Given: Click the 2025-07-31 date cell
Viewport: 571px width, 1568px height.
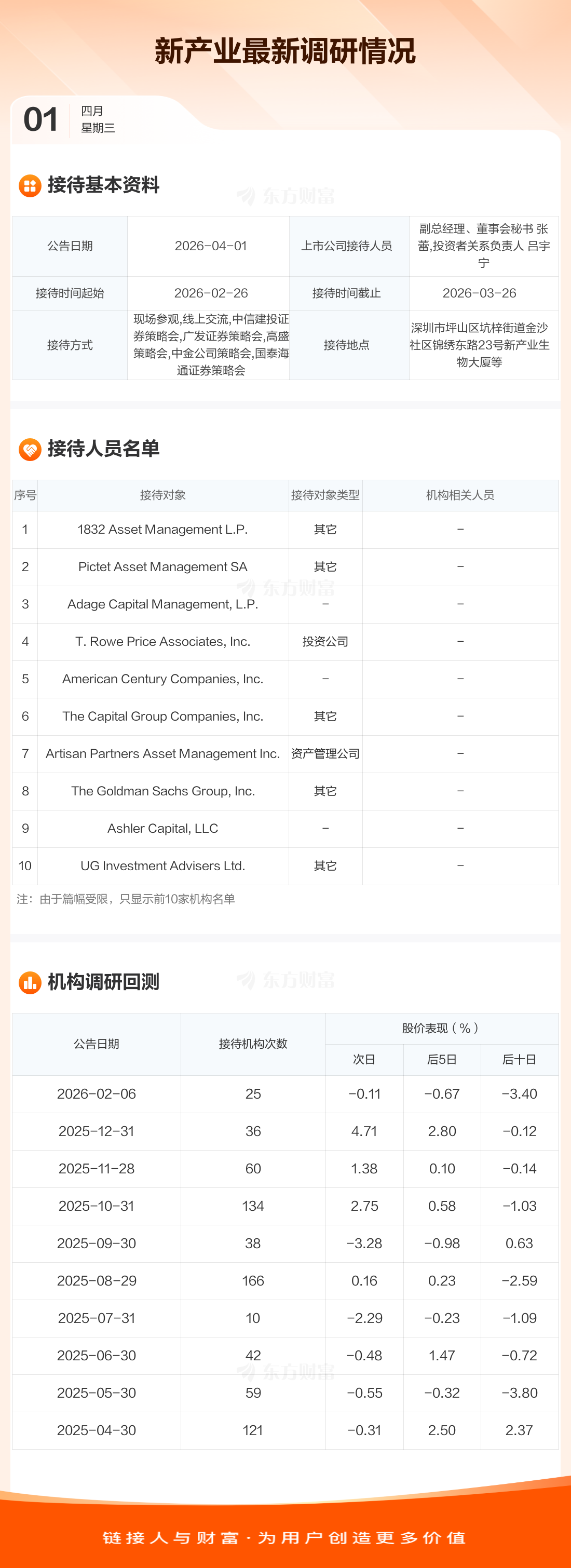Looking at the screenshot, I should [96, 1318].
